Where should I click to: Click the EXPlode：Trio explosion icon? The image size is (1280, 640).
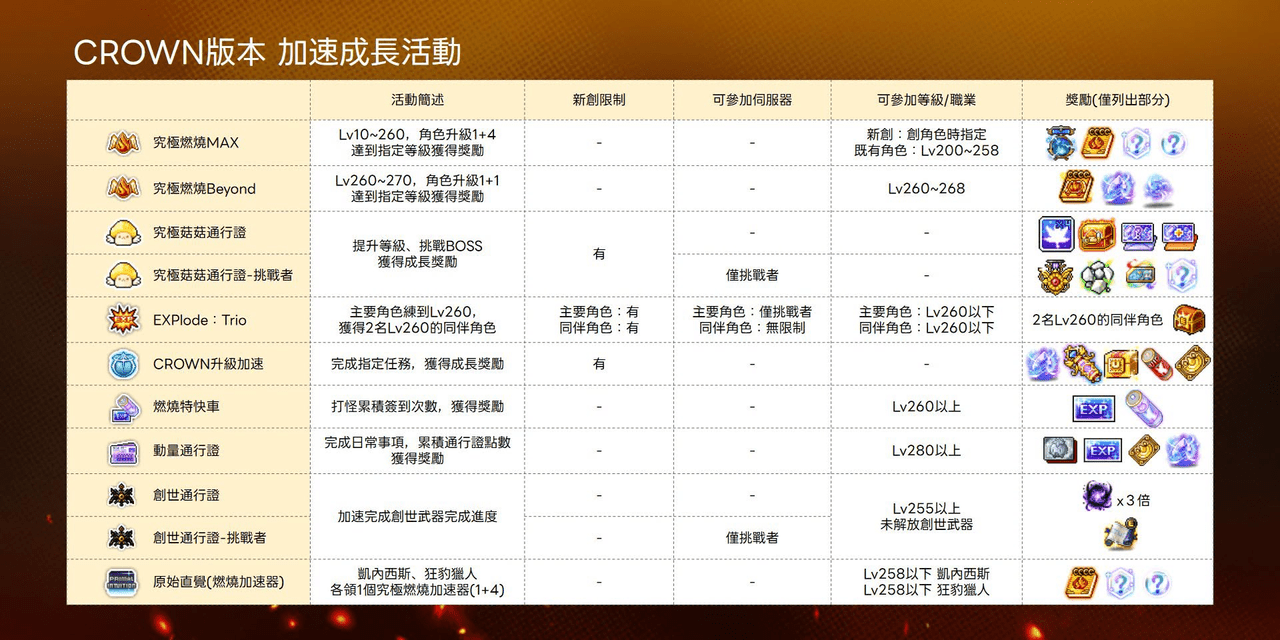122,320
